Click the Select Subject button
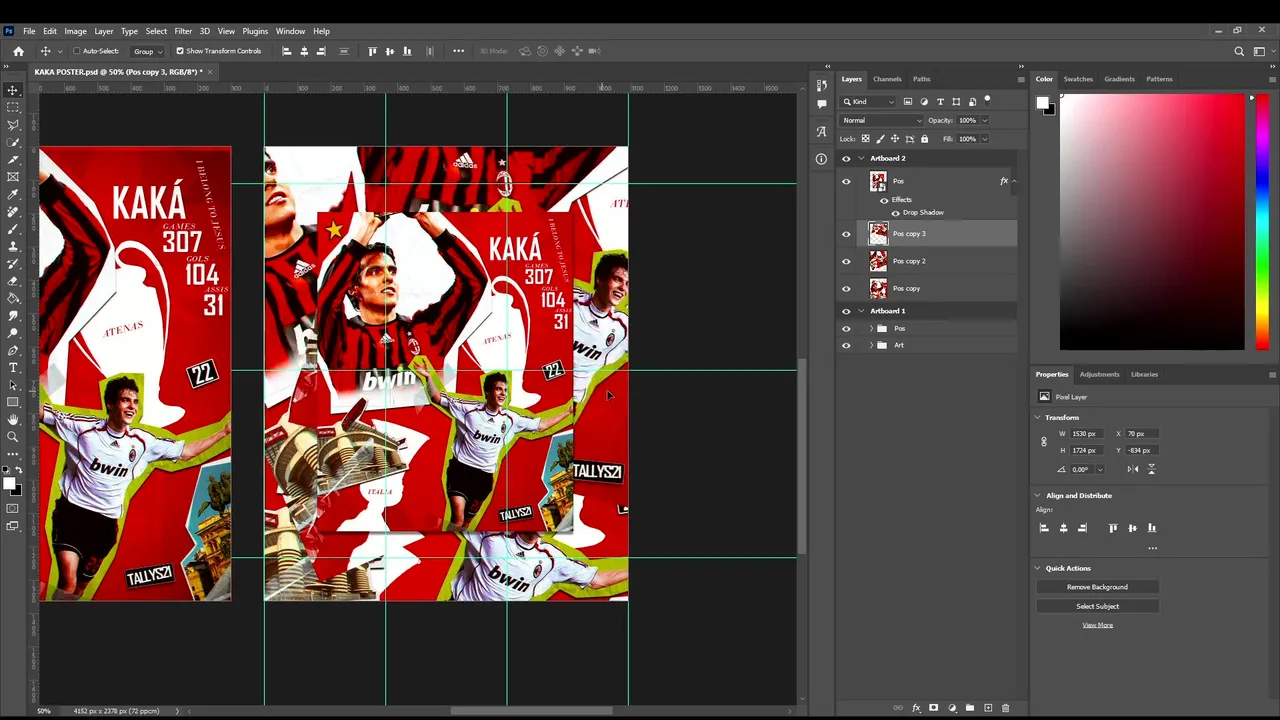Image resolution: width=1280 pixels, height=720 pixels. pyautogui.click(x=1097, y=606)
